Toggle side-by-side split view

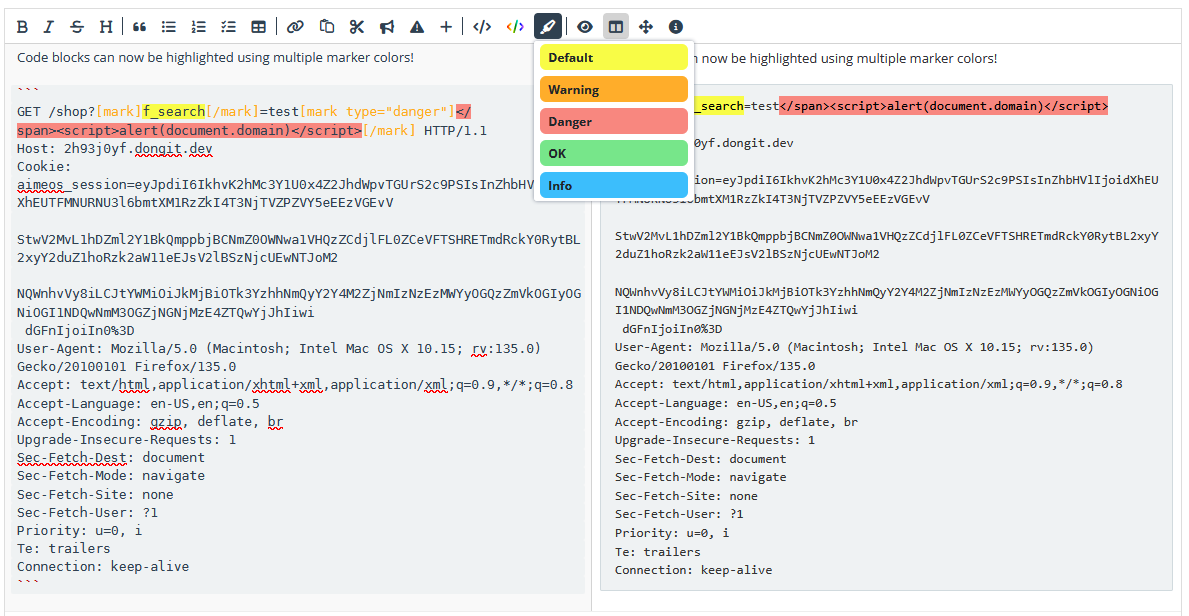pyautogui.click(x=616, y=27)
